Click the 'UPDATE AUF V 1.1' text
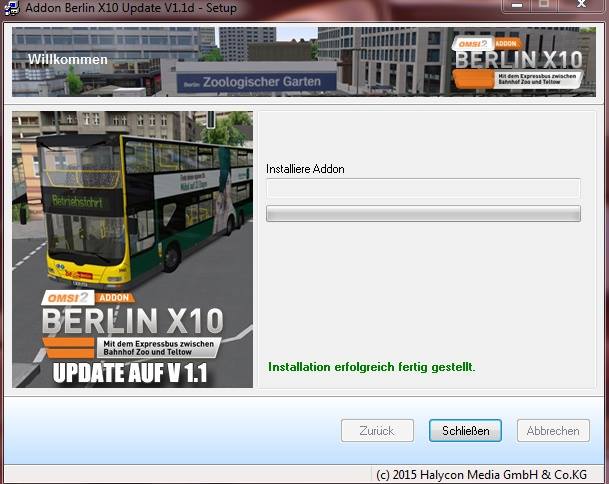Viewport: 609px width, 484px height. (130, 373)
